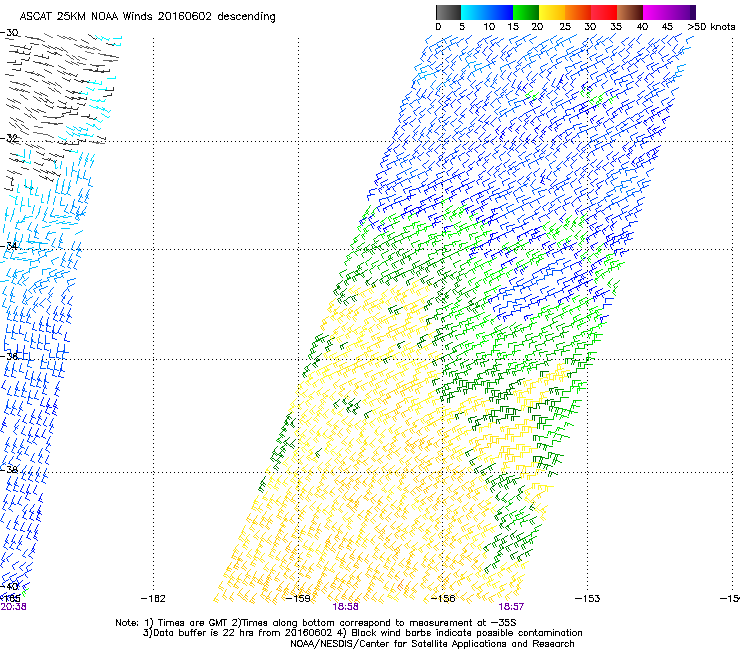Click the -38 latitude axis label
The image size is (740, 650).
tap(9, 469)
